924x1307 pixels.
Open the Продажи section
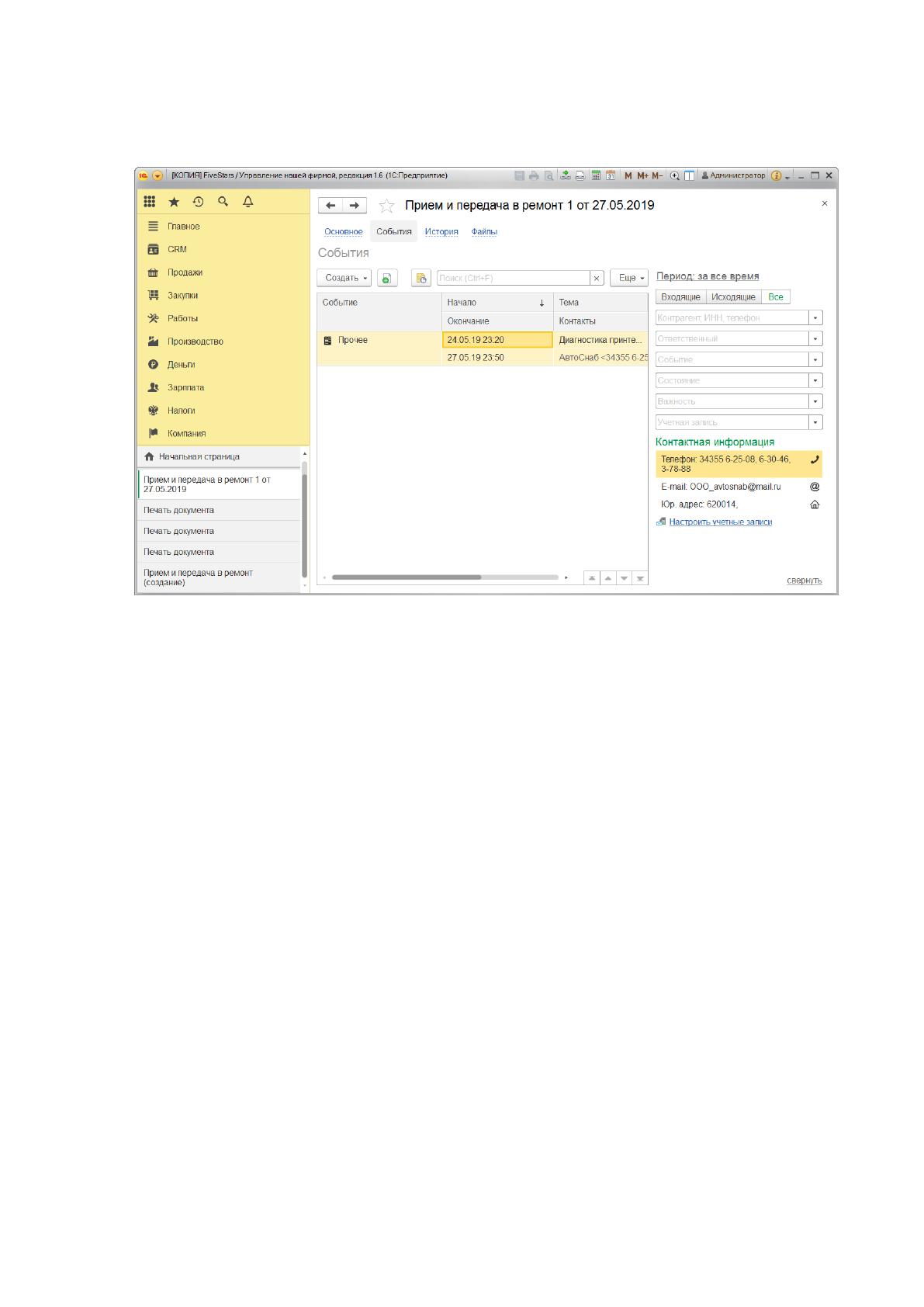coord(185,272)
